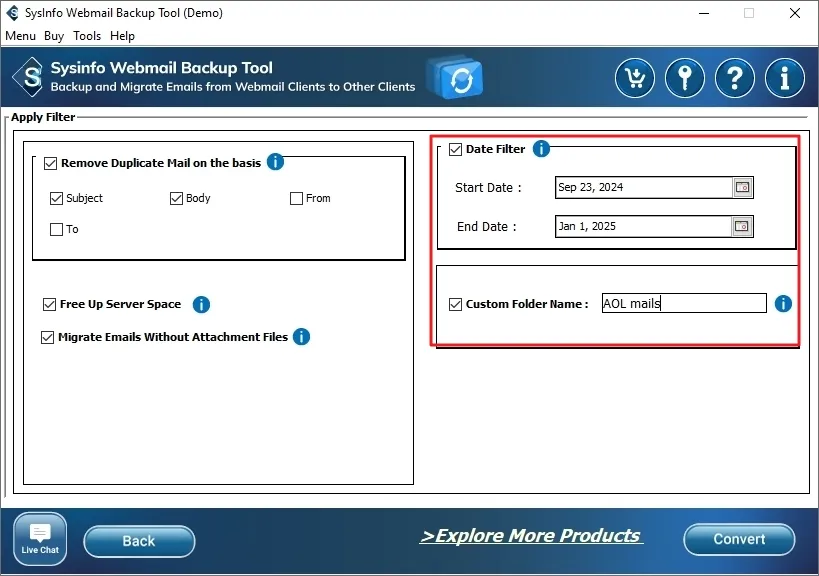Toggle Free Up Server Space checkbox
Image resolution: width=819 pixels, height=576 pixels.
(50, 304)
